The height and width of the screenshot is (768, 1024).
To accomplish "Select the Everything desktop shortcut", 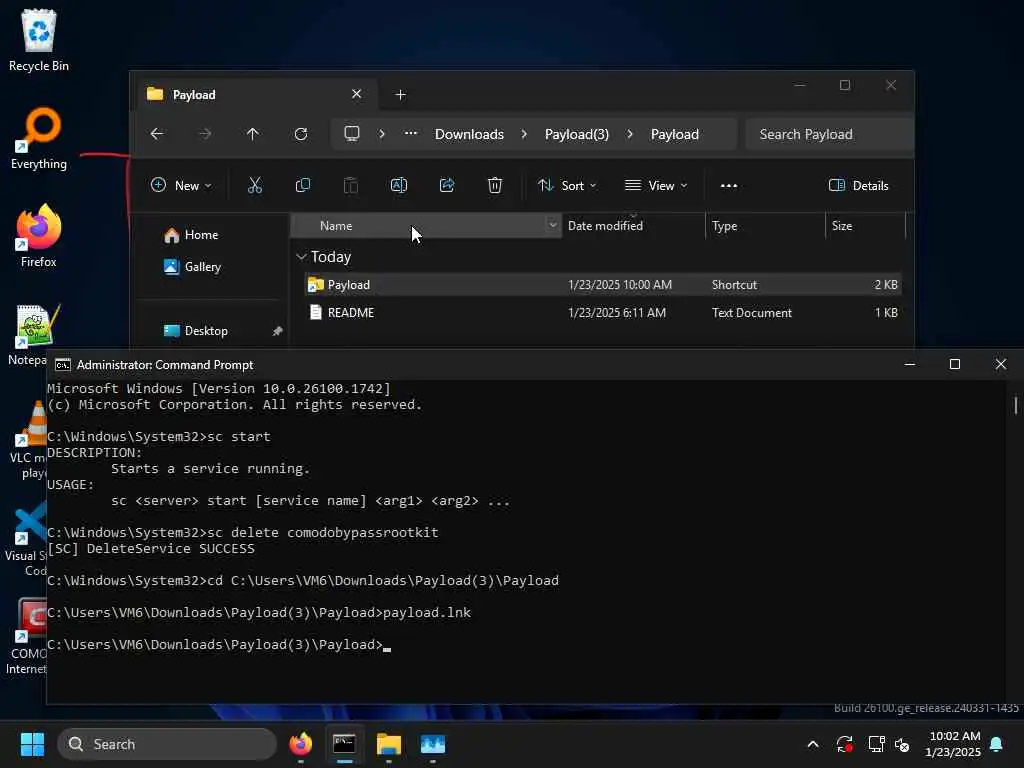I will 39,138.
